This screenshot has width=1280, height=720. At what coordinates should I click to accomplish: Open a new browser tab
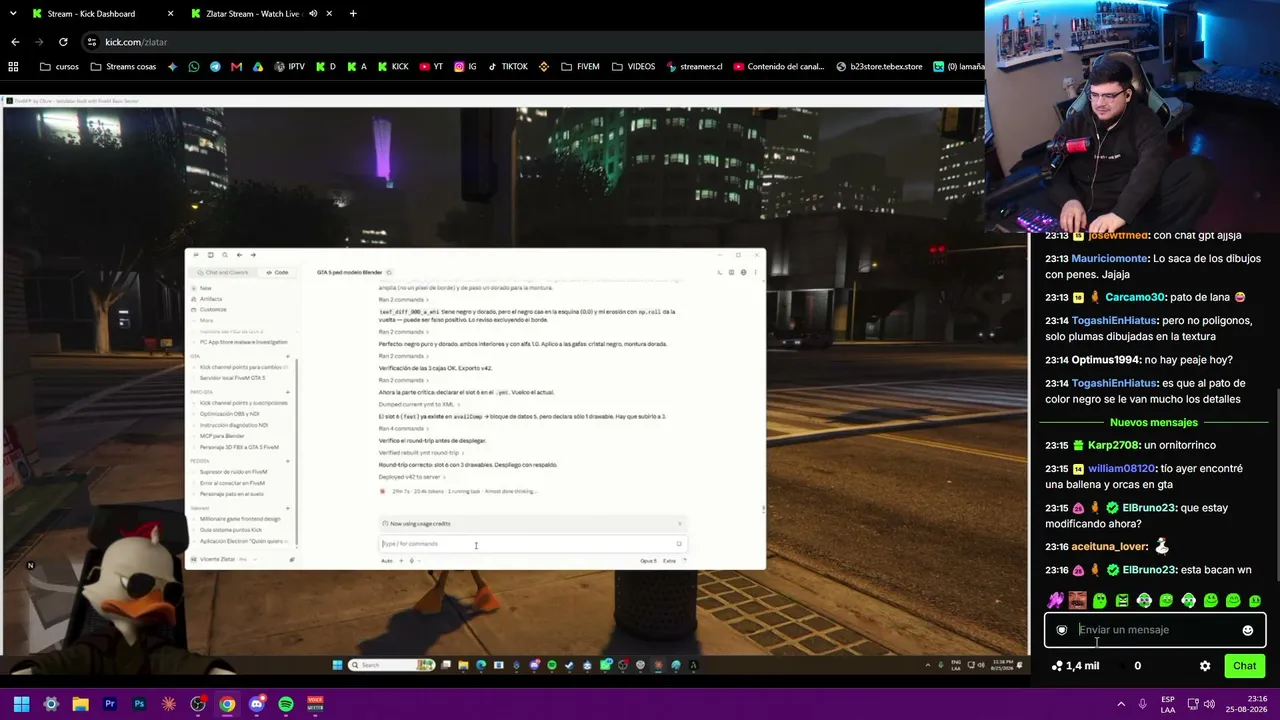(353, 14)
